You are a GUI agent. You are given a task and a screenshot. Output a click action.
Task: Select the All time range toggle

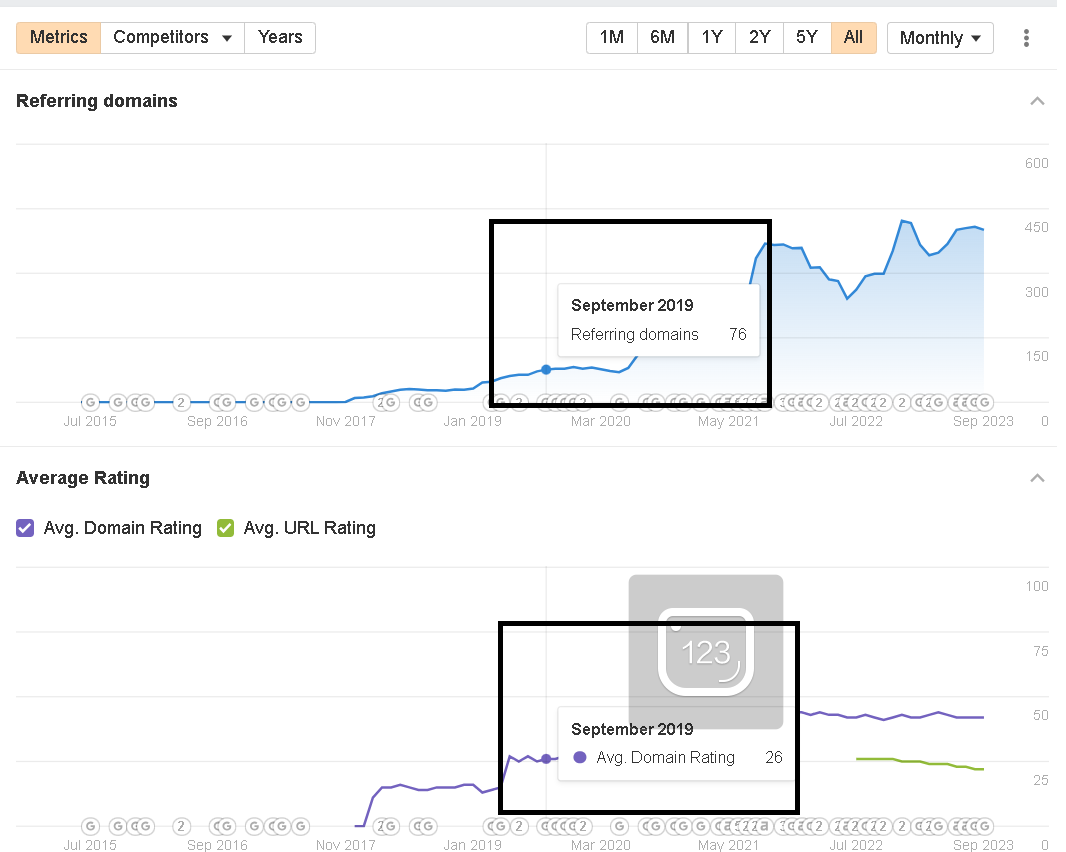coord(853,38)
